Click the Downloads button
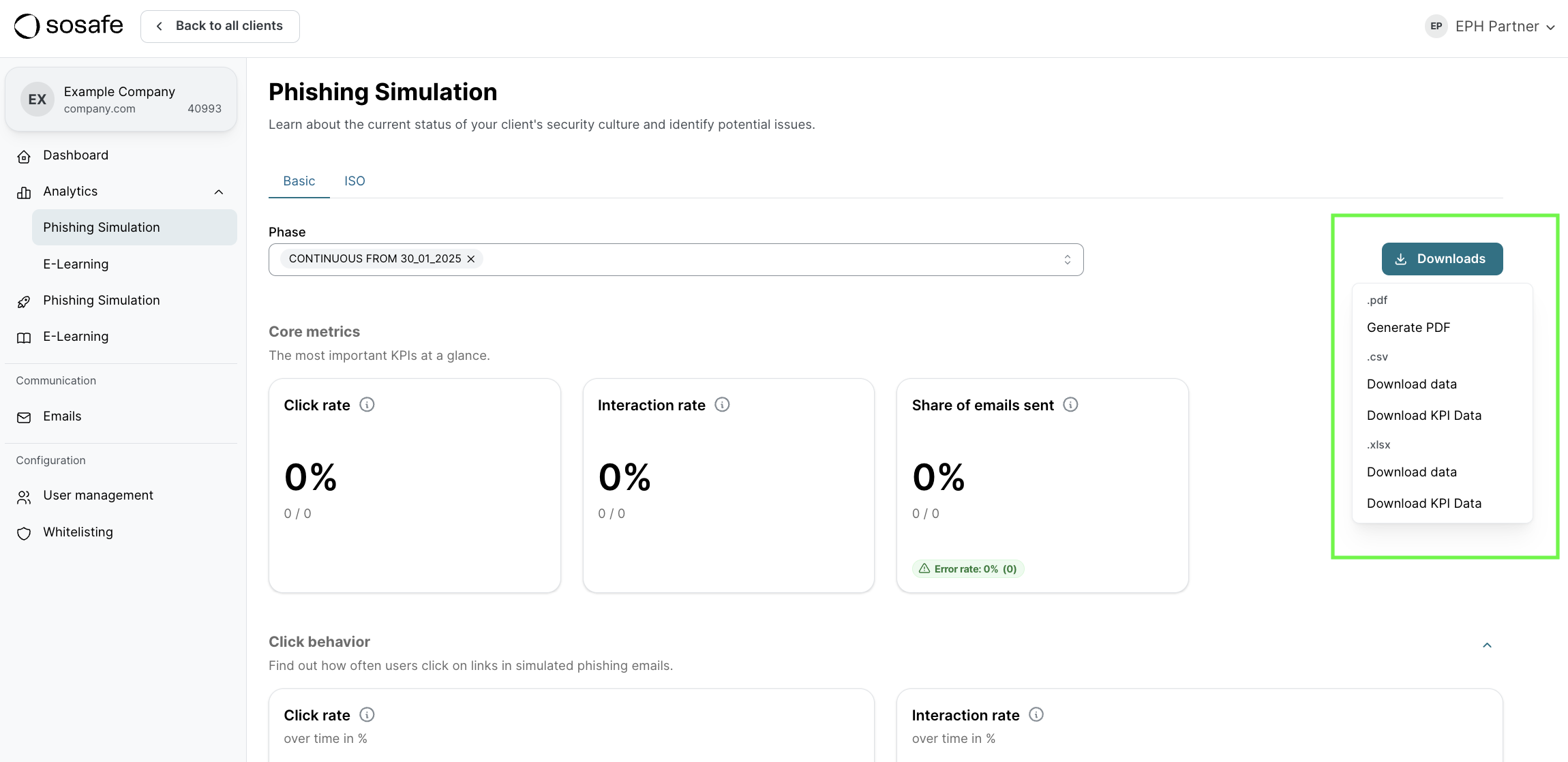1568x762 pixels. (x=1442, y=259)
